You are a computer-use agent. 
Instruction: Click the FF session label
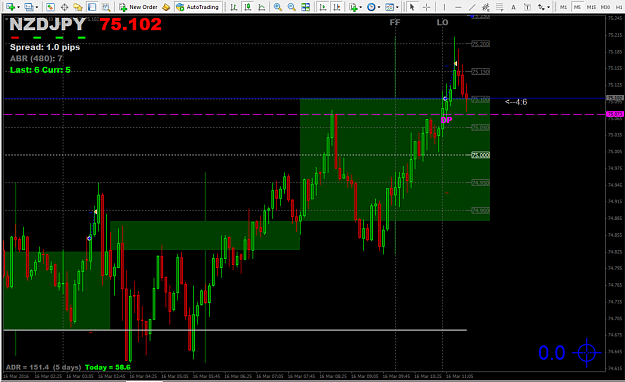tap(395, 22)
